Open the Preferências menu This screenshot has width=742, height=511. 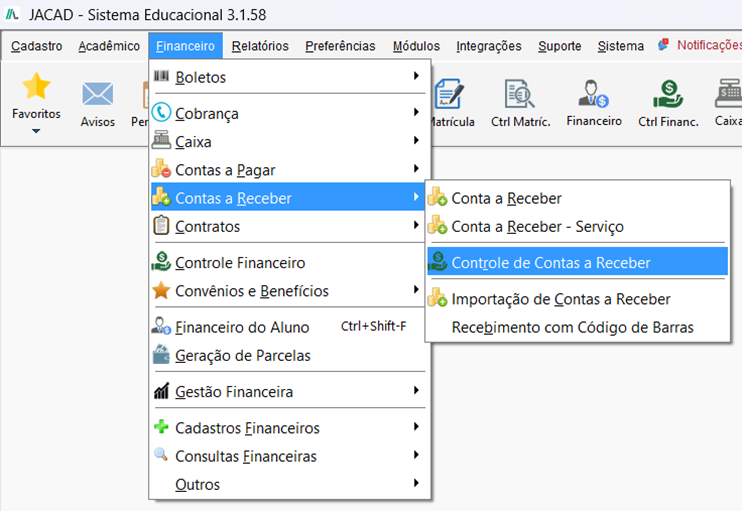click(x=340, y=46)
